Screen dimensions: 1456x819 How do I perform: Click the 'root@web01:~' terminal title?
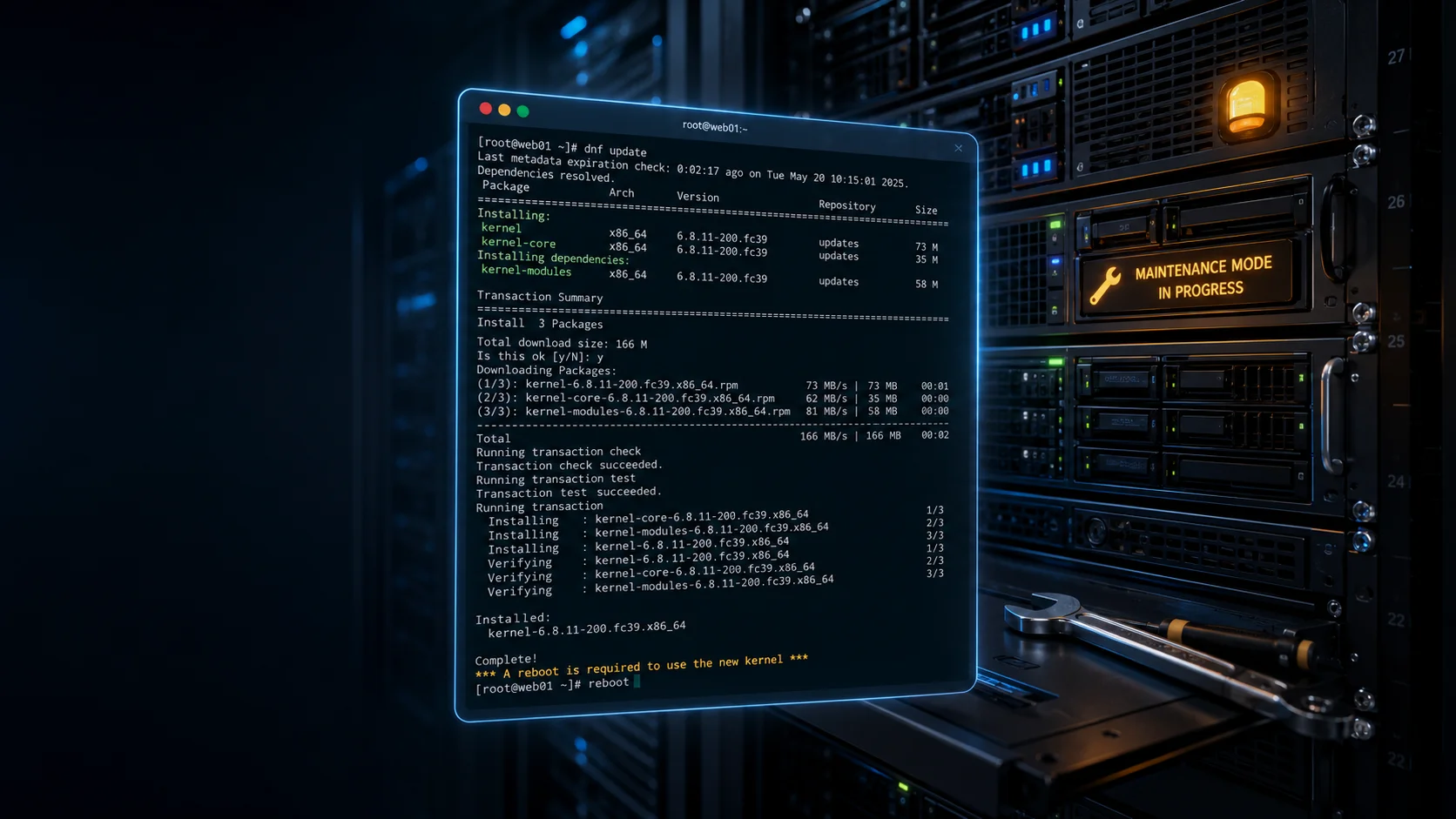[715, 127]
